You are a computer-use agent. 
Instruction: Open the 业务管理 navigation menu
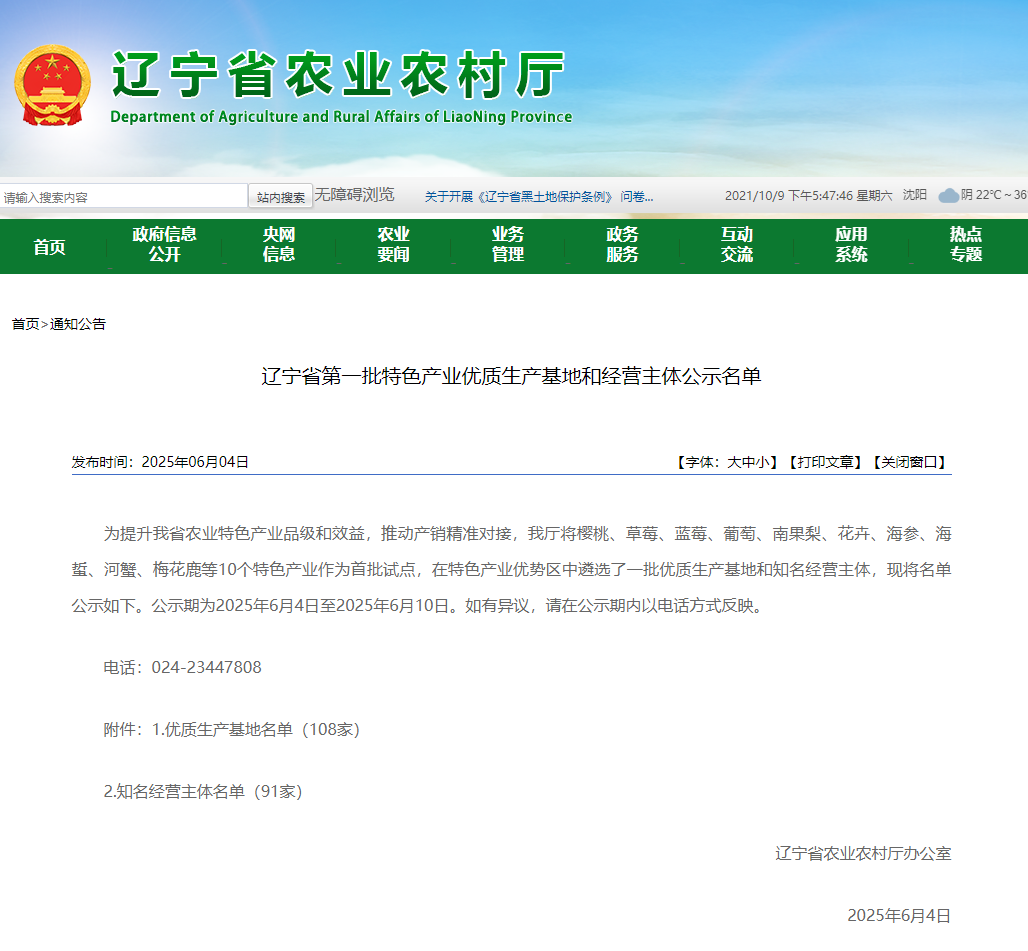[508, 245]
